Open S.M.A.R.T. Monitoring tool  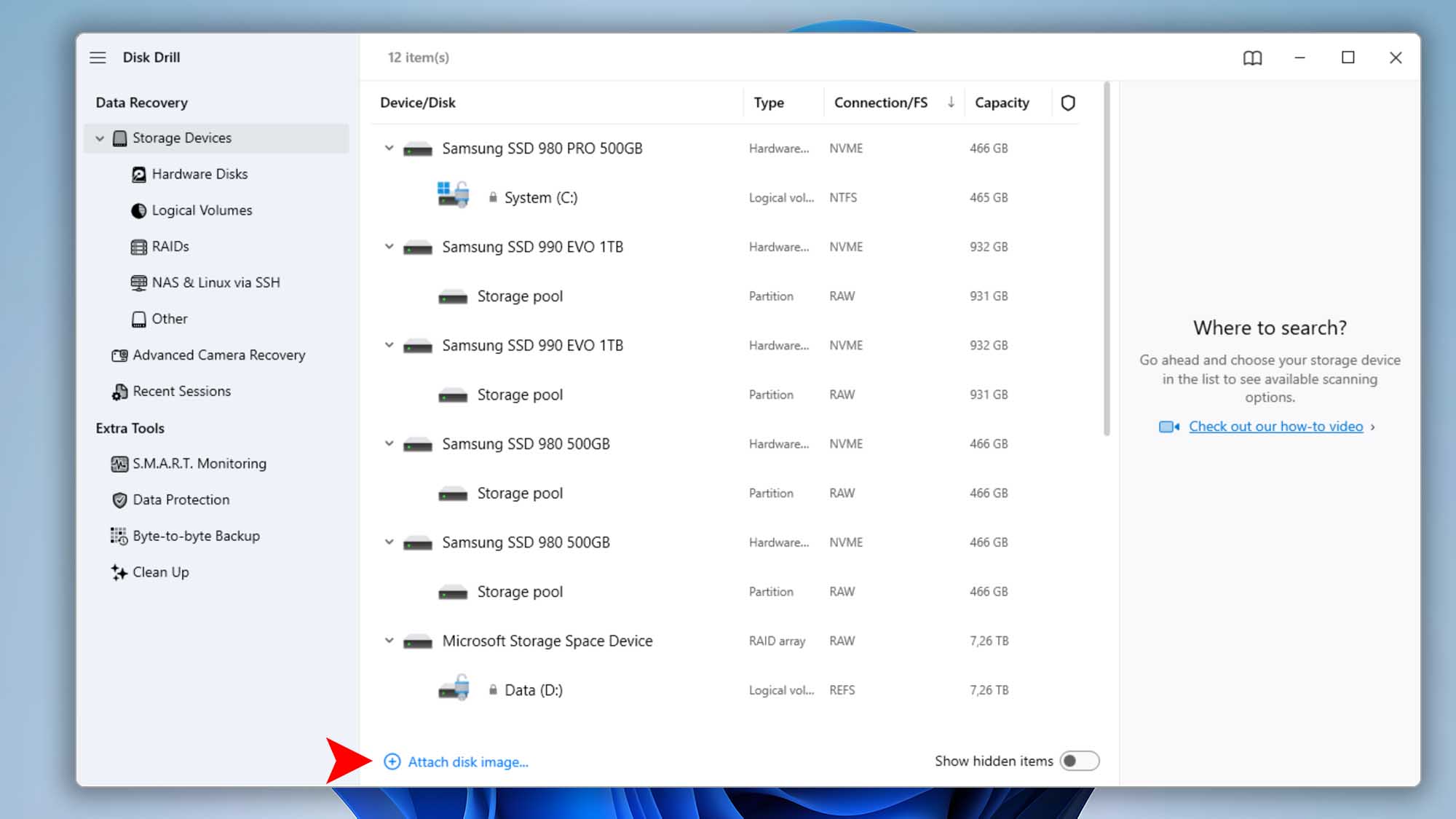coord(199,463)
